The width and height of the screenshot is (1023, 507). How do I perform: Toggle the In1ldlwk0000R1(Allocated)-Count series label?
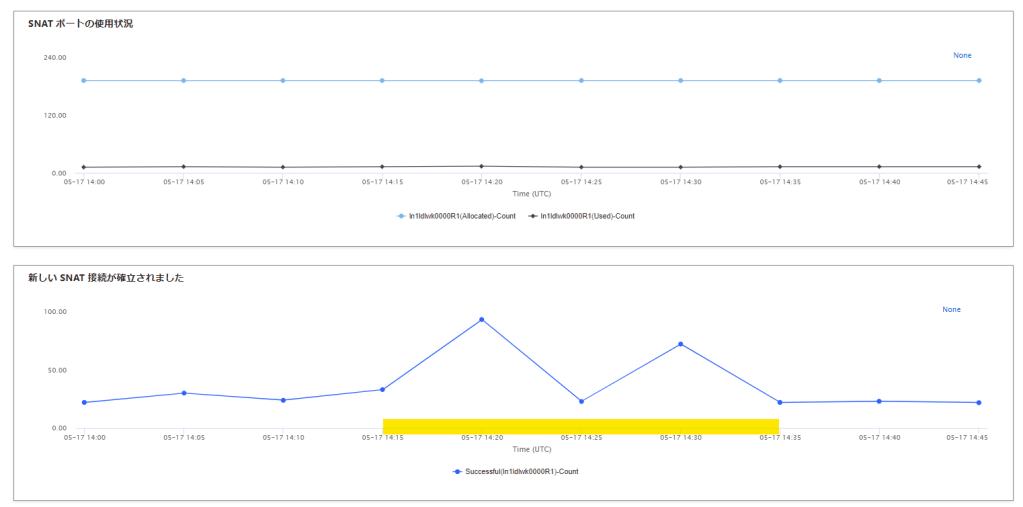tap(462, 216)
